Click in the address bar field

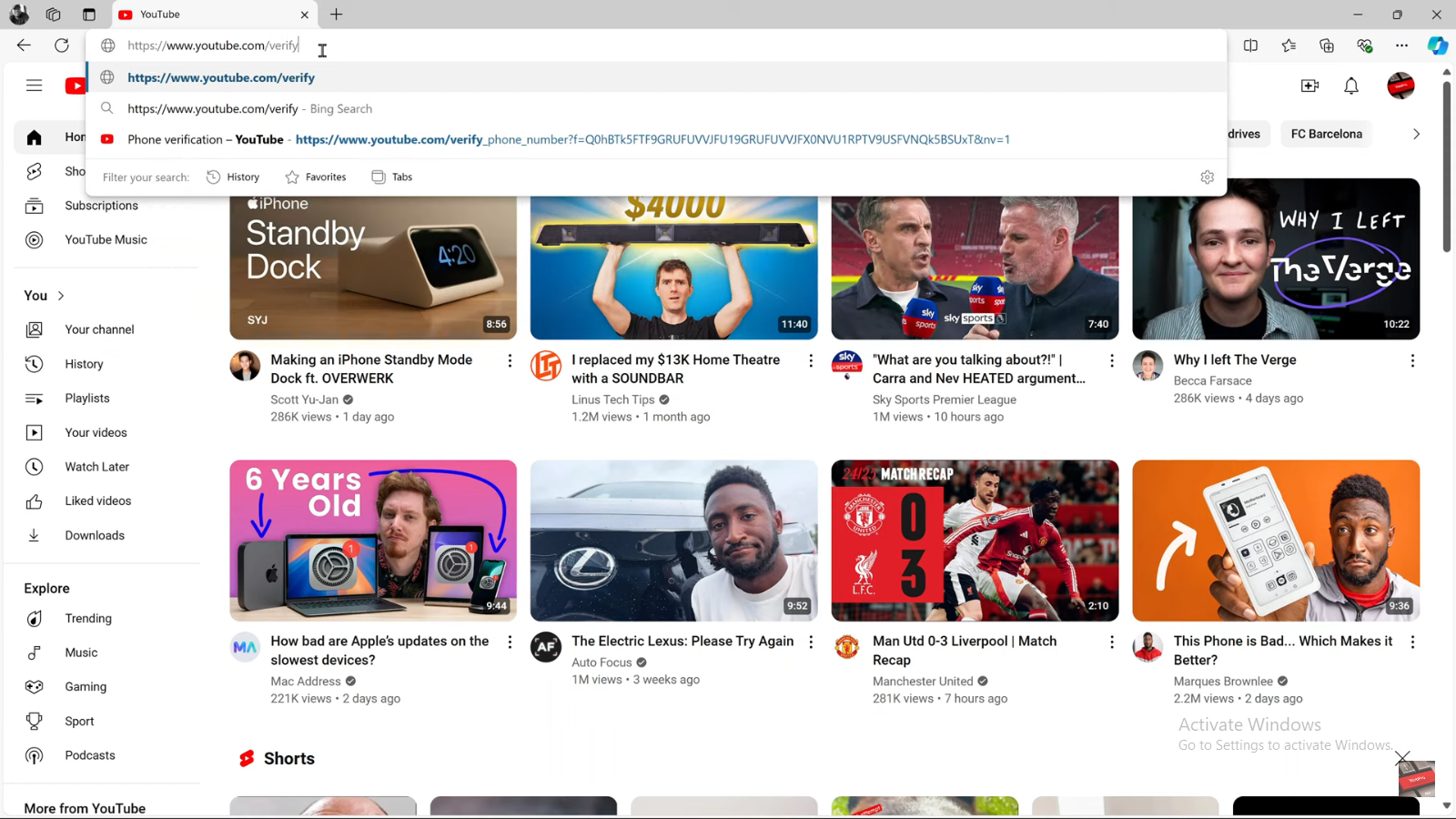point(656,45)
